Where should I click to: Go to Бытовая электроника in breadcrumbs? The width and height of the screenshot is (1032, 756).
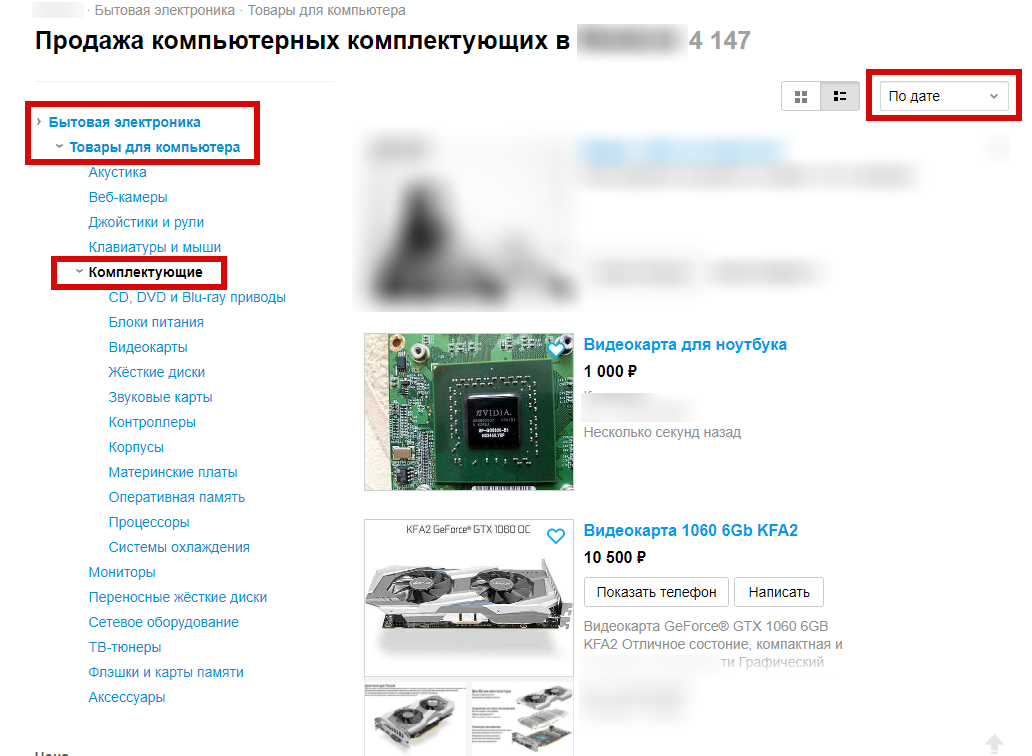tap(165, 11)
